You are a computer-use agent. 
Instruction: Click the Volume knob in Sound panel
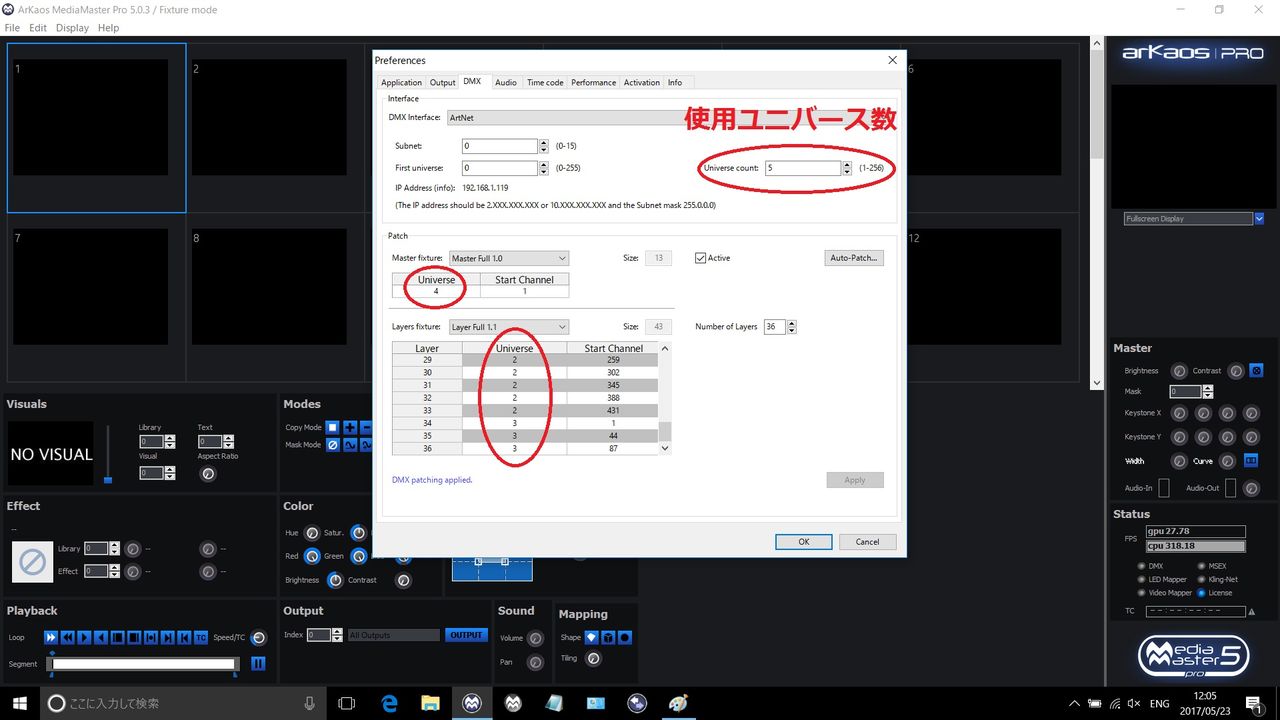point(535,638)
